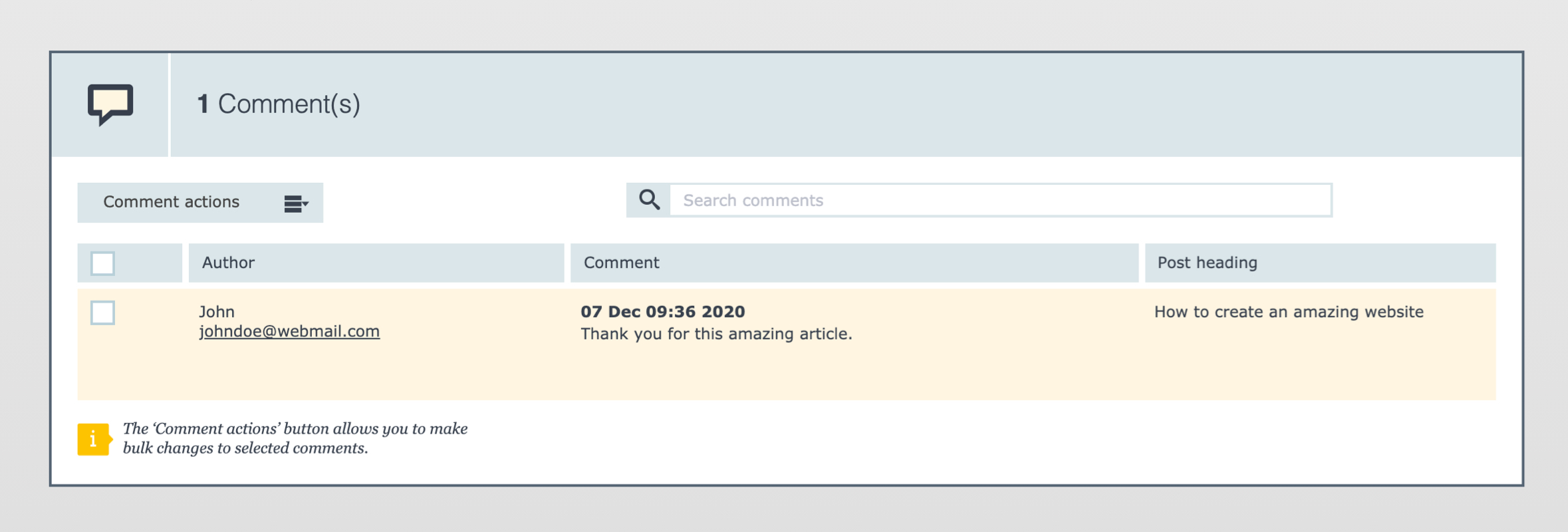The width and height of the screenshot is (1568, 532).
Task: Click the speech bubble comments icon
Action: click(x=110, y=104)
